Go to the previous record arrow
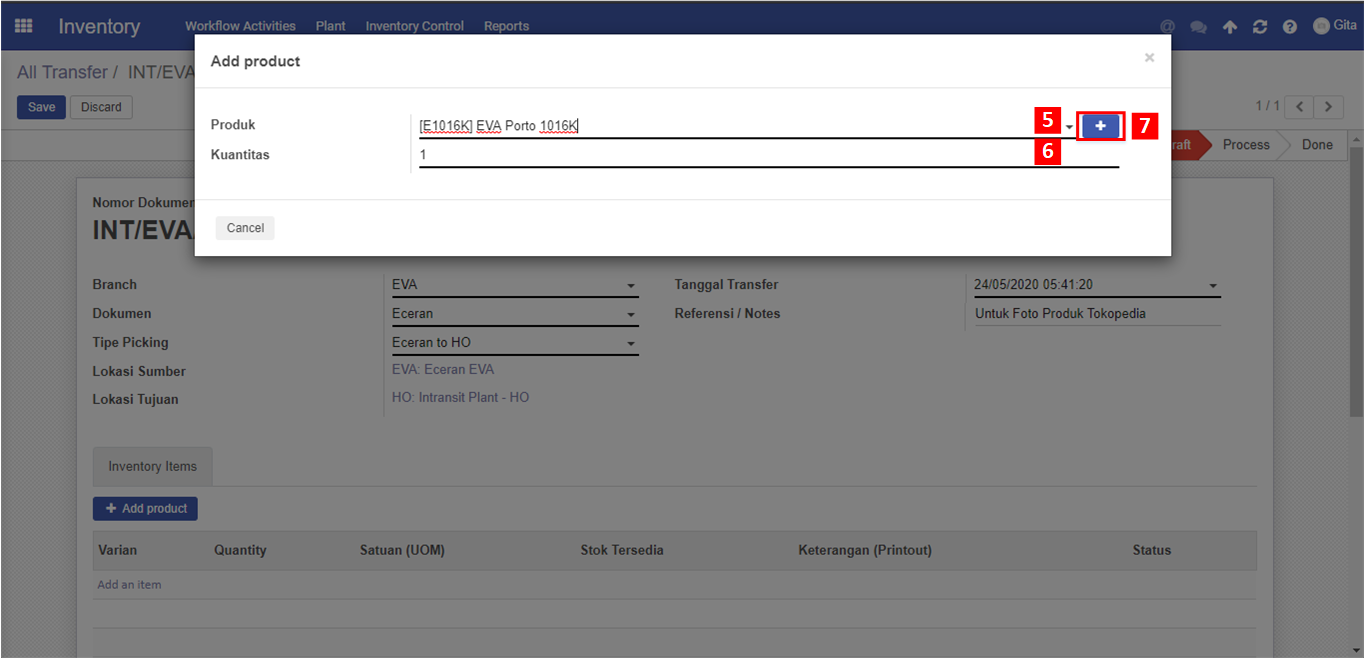The width and height of the screenshot is (1365, 659). (x=1300, y=106)
